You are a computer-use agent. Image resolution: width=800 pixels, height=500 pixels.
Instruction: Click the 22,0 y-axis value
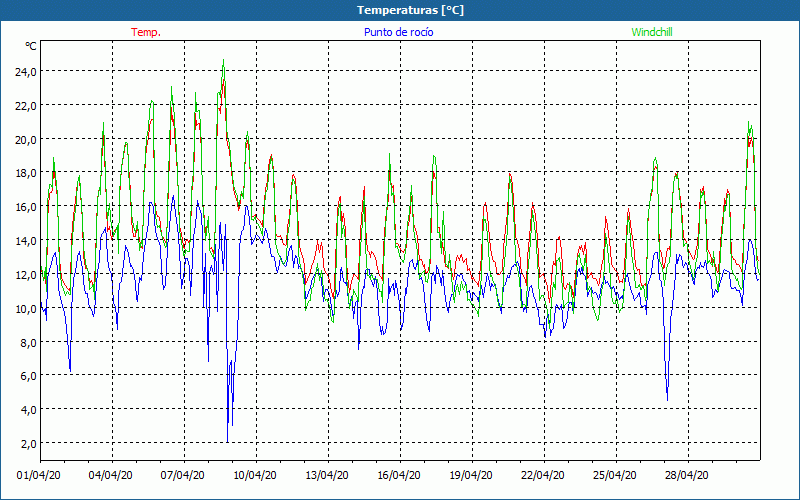click(26, 106)
